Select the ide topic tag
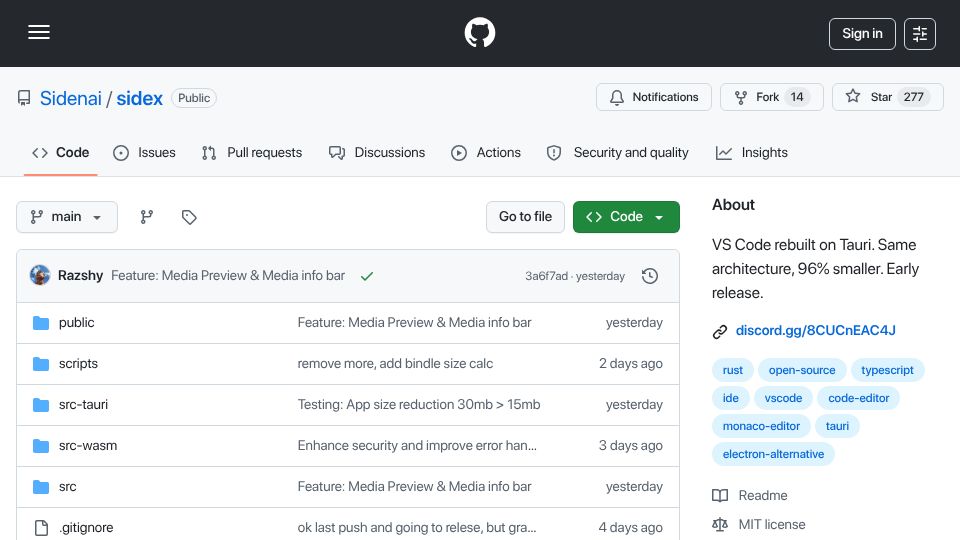This screenshot has width=960, height=540. tap(730, 399)
